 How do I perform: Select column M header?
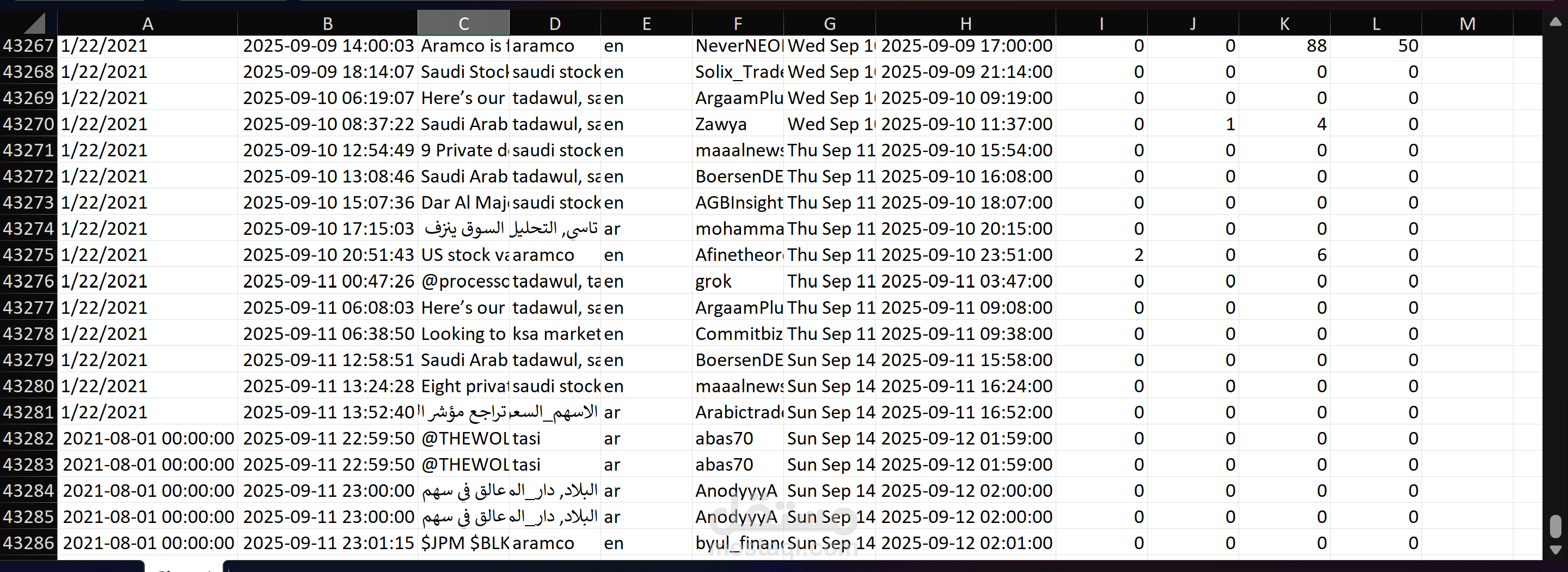(x=1467, y=24)
